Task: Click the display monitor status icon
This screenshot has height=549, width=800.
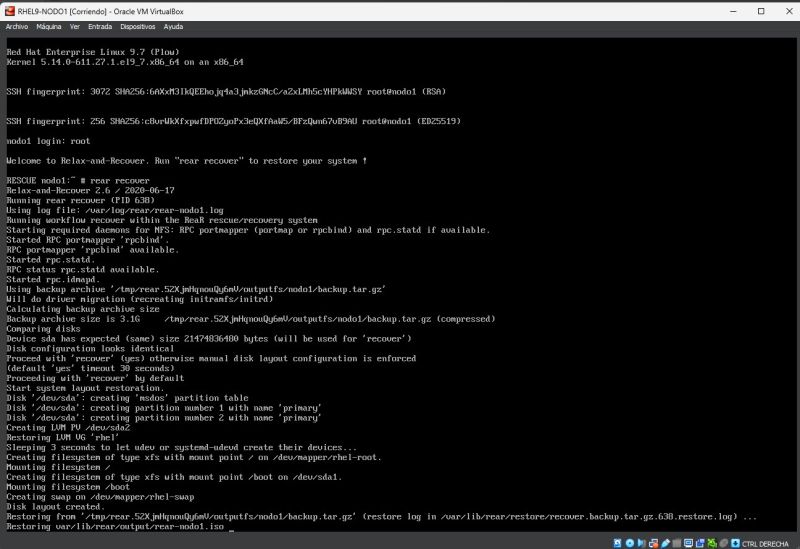Action: (688, 543)
